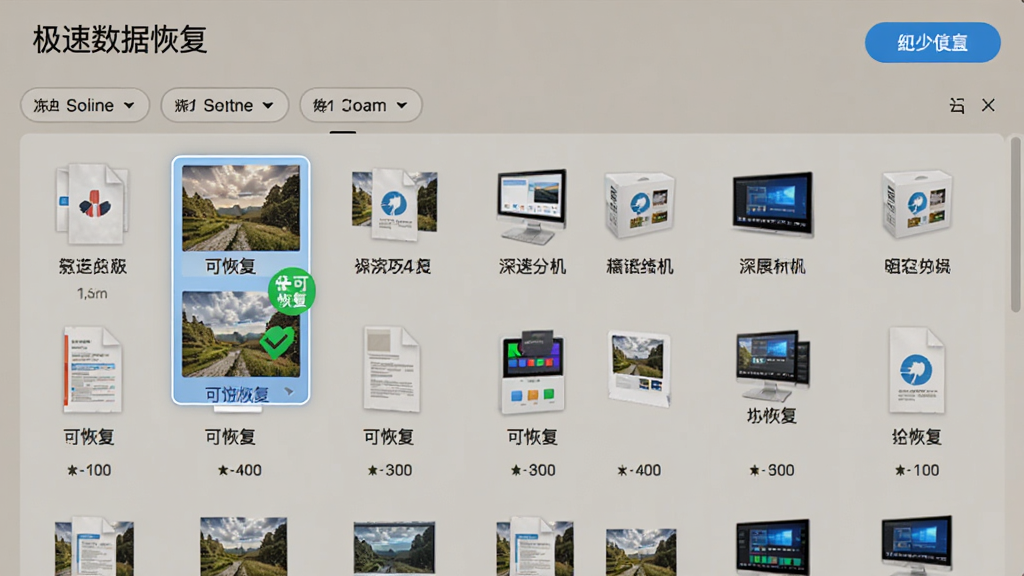
Task: Select bottom row sixth dark monitor thumbnail
Action: pos(773,547)
